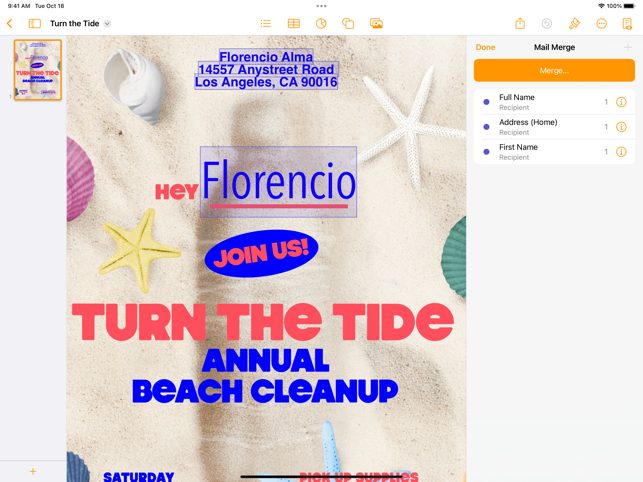Tap the Share icon
Image resolution: width=643 pixels, height=482 pixels.
coord(520,23)
